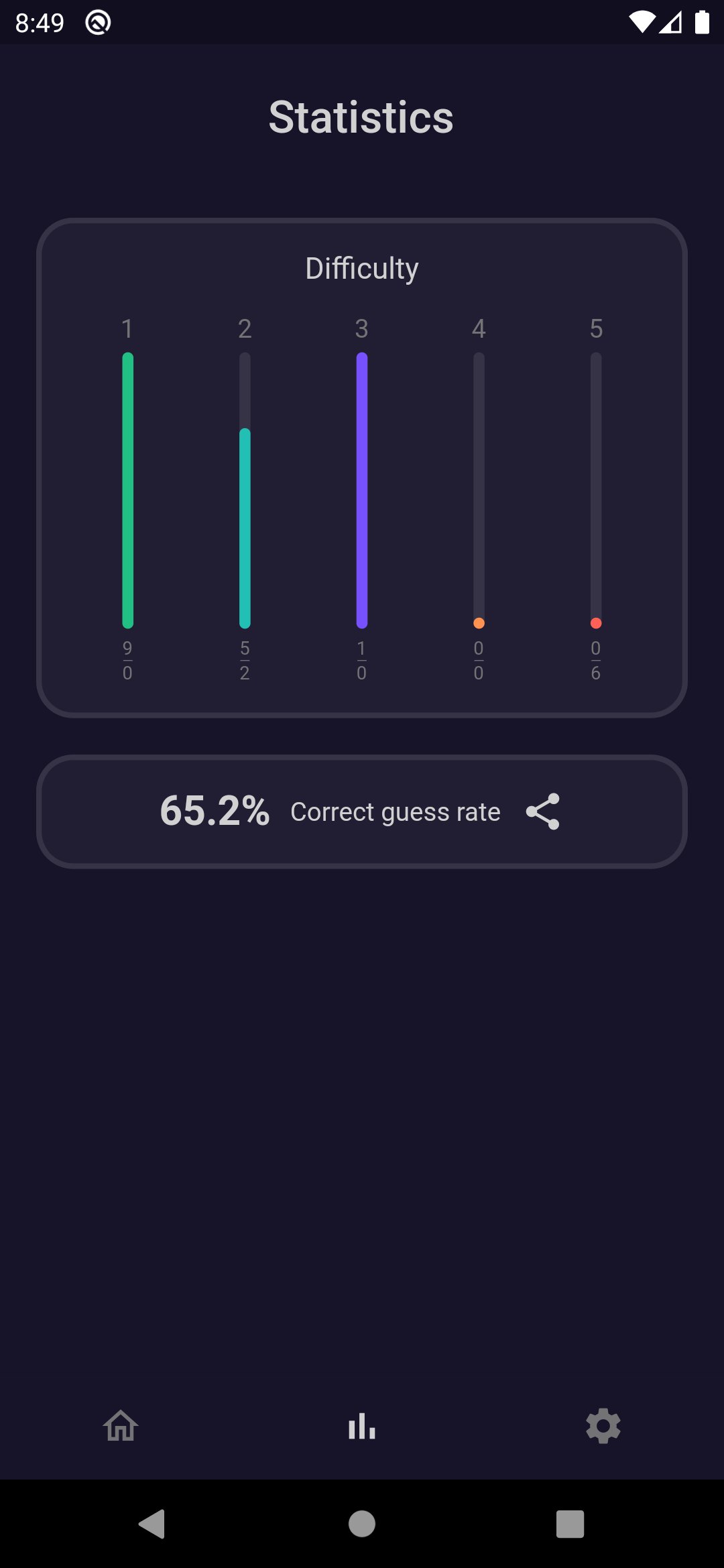Tap the 65.2% correct guess rate value
The image size is (724, 1568).
tap(215, 811)
